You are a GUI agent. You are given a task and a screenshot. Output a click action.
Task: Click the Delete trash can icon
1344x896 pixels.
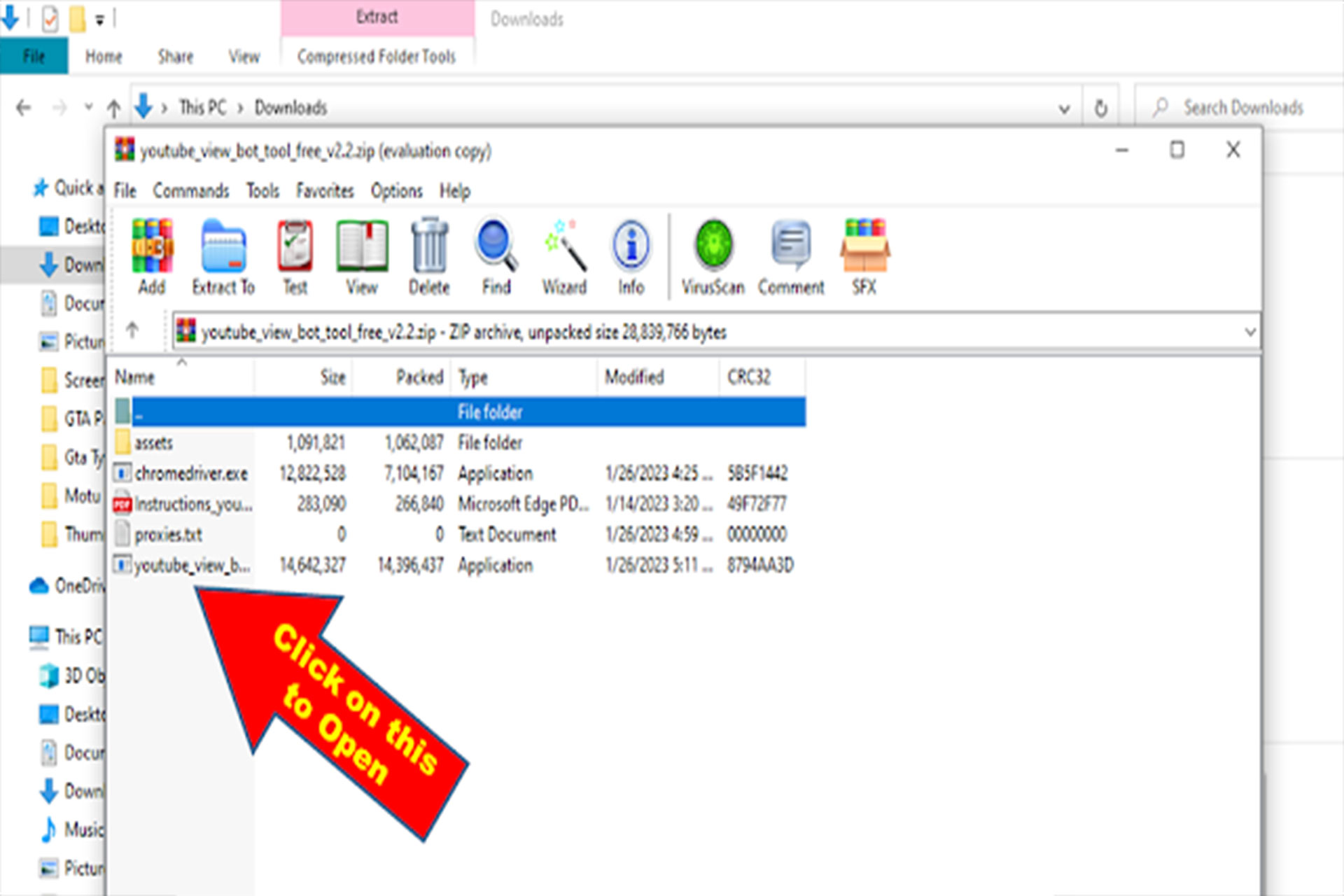point(429,256)
